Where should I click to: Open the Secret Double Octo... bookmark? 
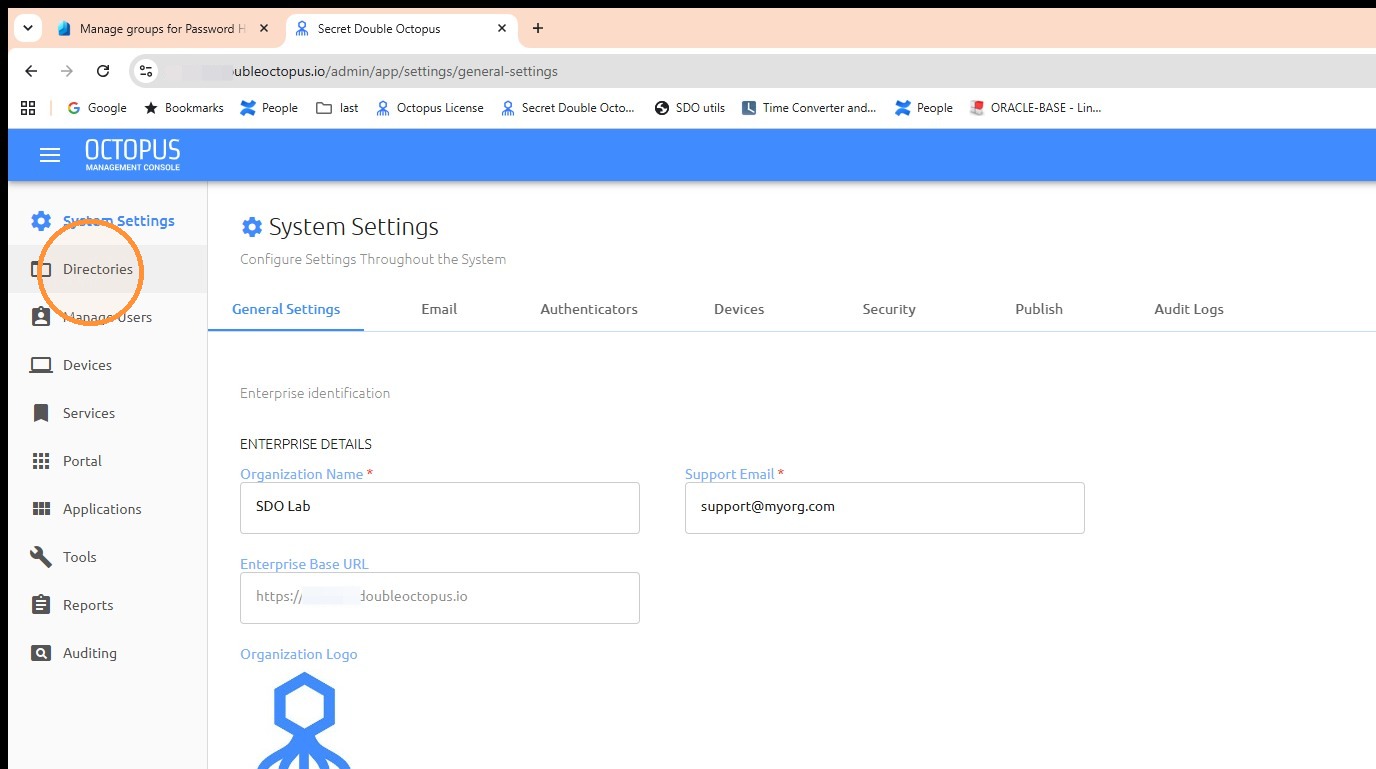point(568,108)
